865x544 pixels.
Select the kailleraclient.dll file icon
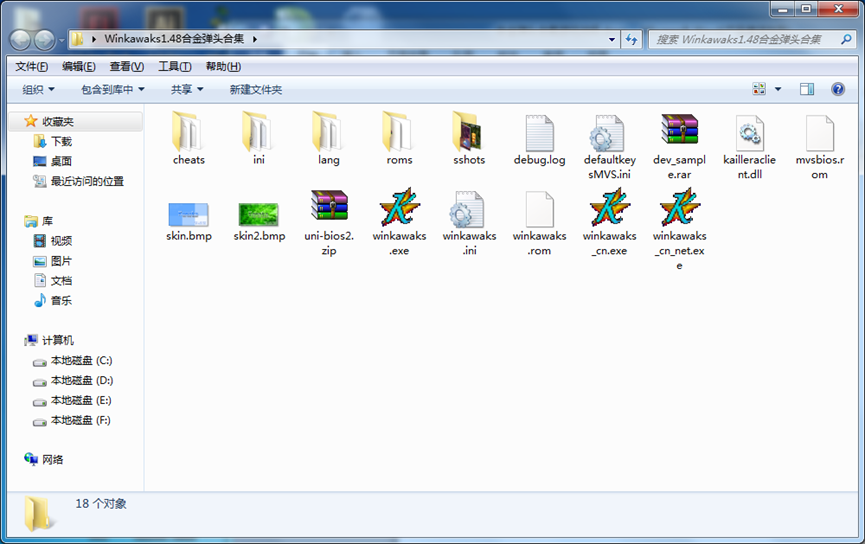tap(749, 134)
